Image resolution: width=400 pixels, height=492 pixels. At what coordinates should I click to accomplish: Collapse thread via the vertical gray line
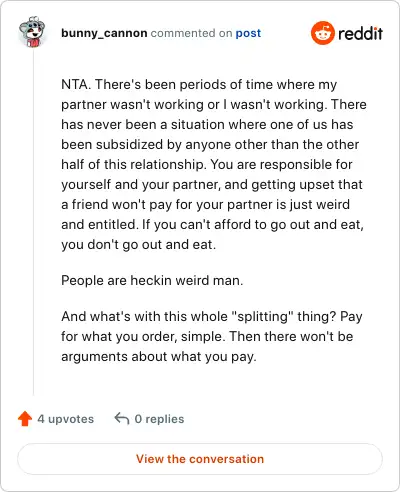[x=33, y=223]
